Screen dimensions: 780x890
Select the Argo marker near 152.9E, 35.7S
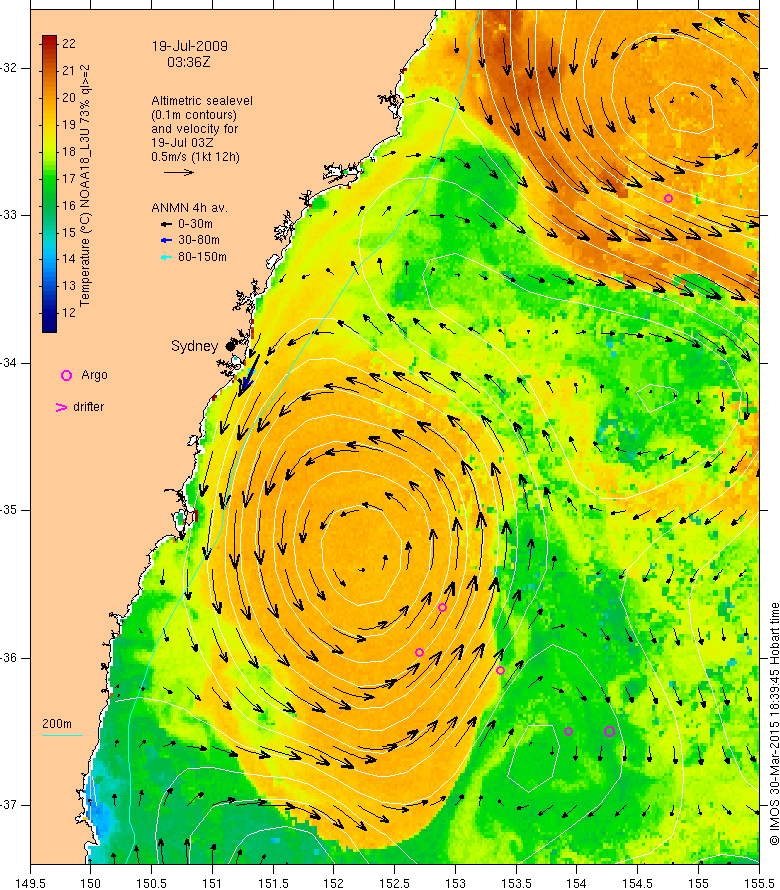coord(442,608)
